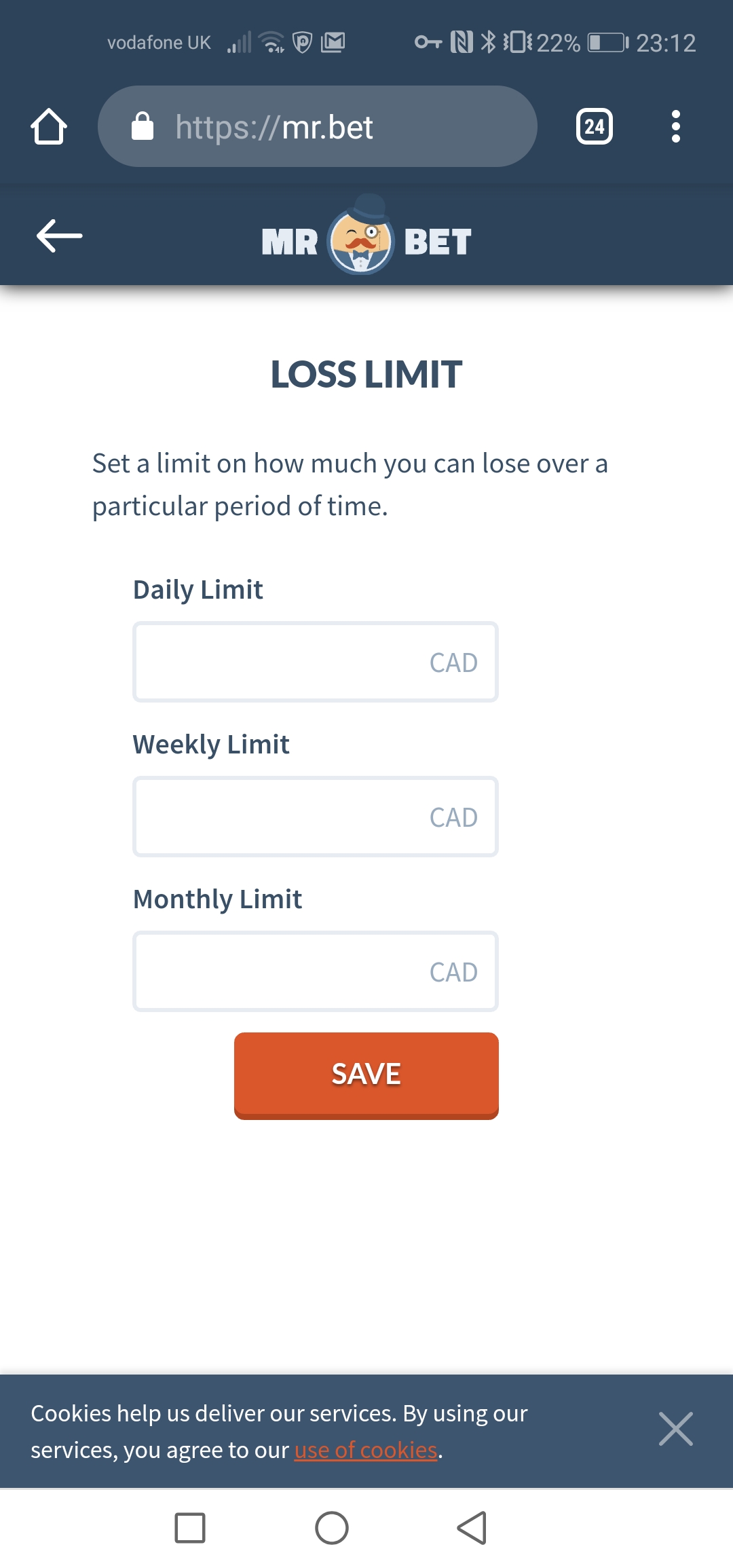The height and width of the screenshot is (1568, 733).
Task: Dismiss the cookies notice with the X
Action: (x=676, y=1429)
